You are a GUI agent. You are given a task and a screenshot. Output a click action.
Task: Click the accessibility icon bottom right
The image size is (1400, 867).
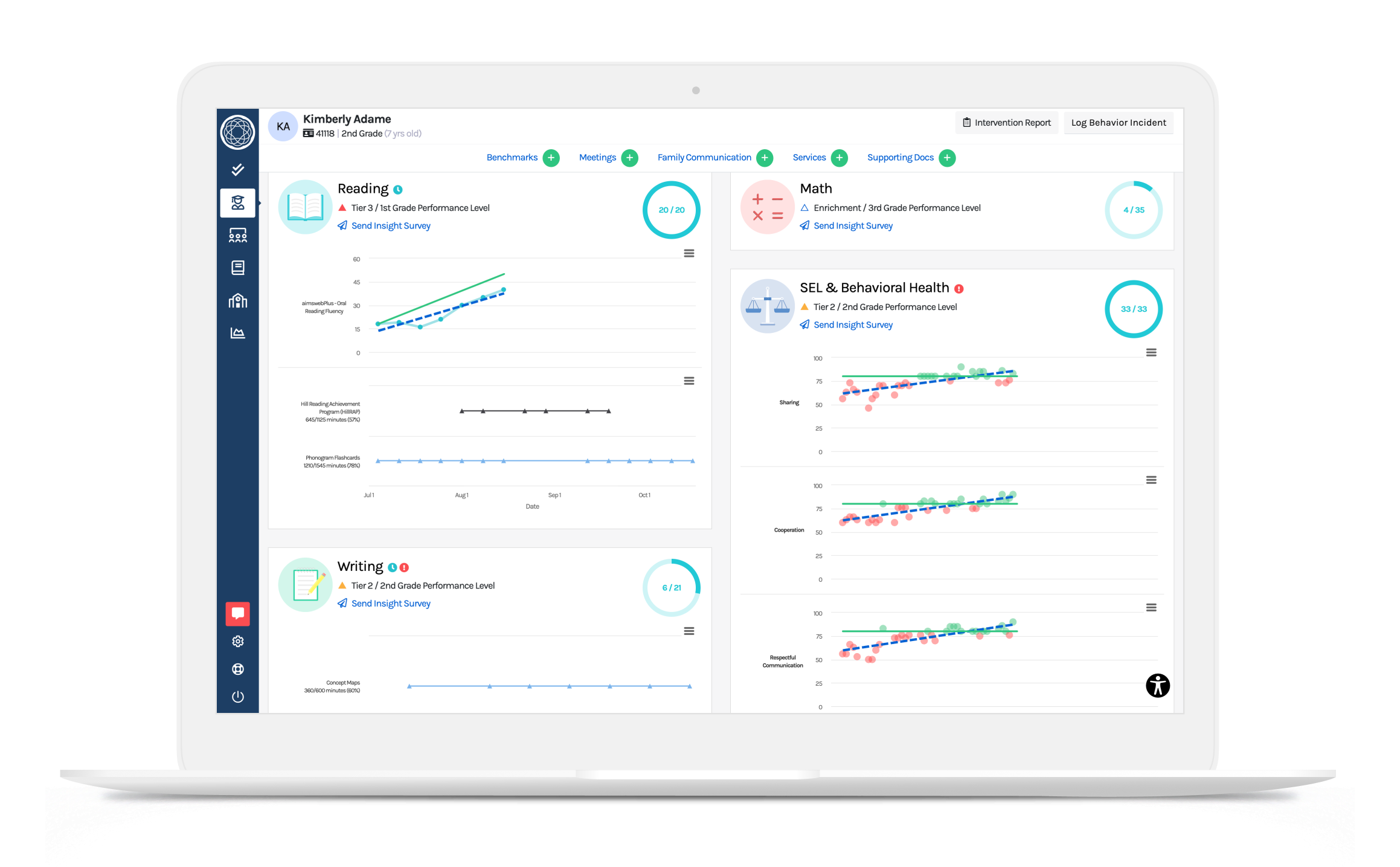click(1158, 685)
